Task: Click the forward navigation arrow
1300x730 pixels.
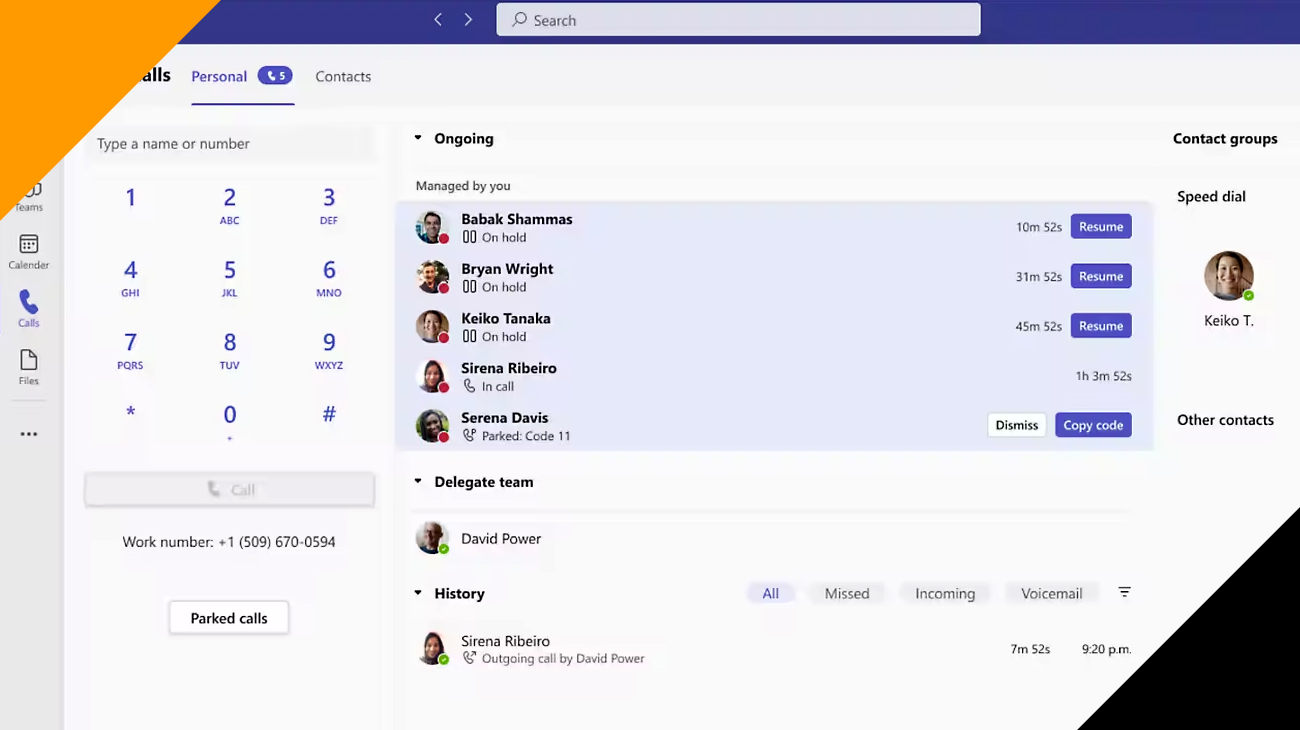Action: click(x=468, y=20)
